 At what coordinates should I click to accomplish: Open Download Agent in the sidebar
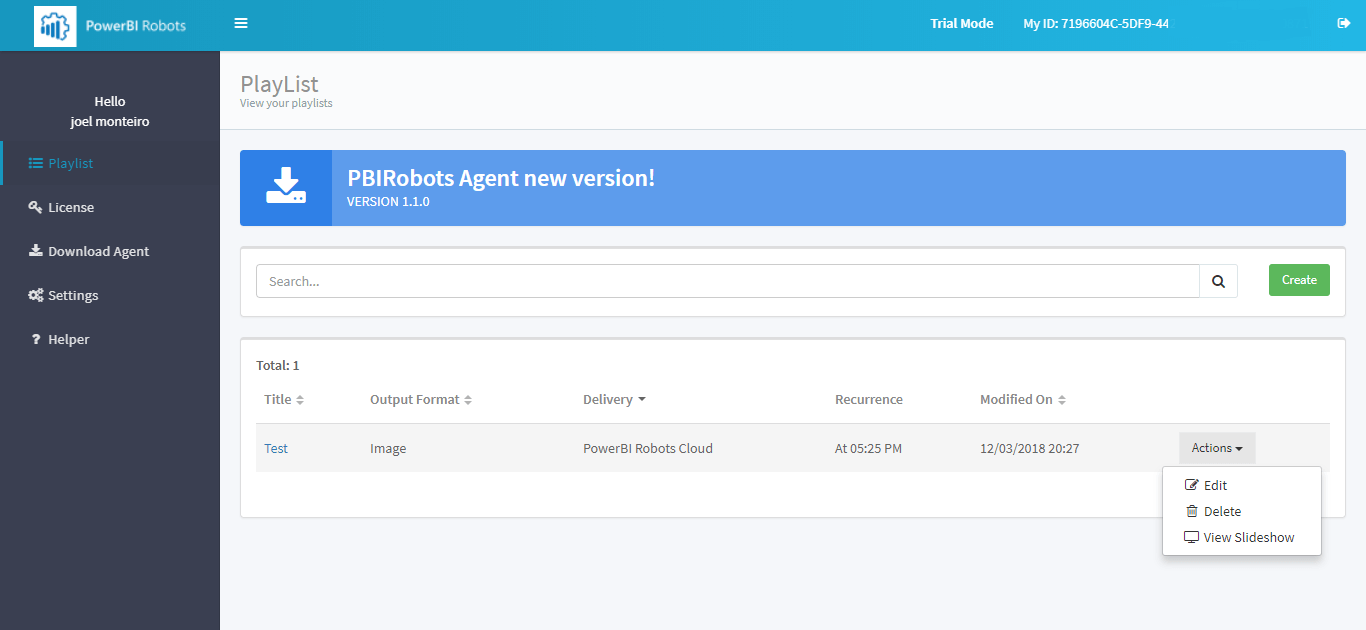click(x=98, y=251)
